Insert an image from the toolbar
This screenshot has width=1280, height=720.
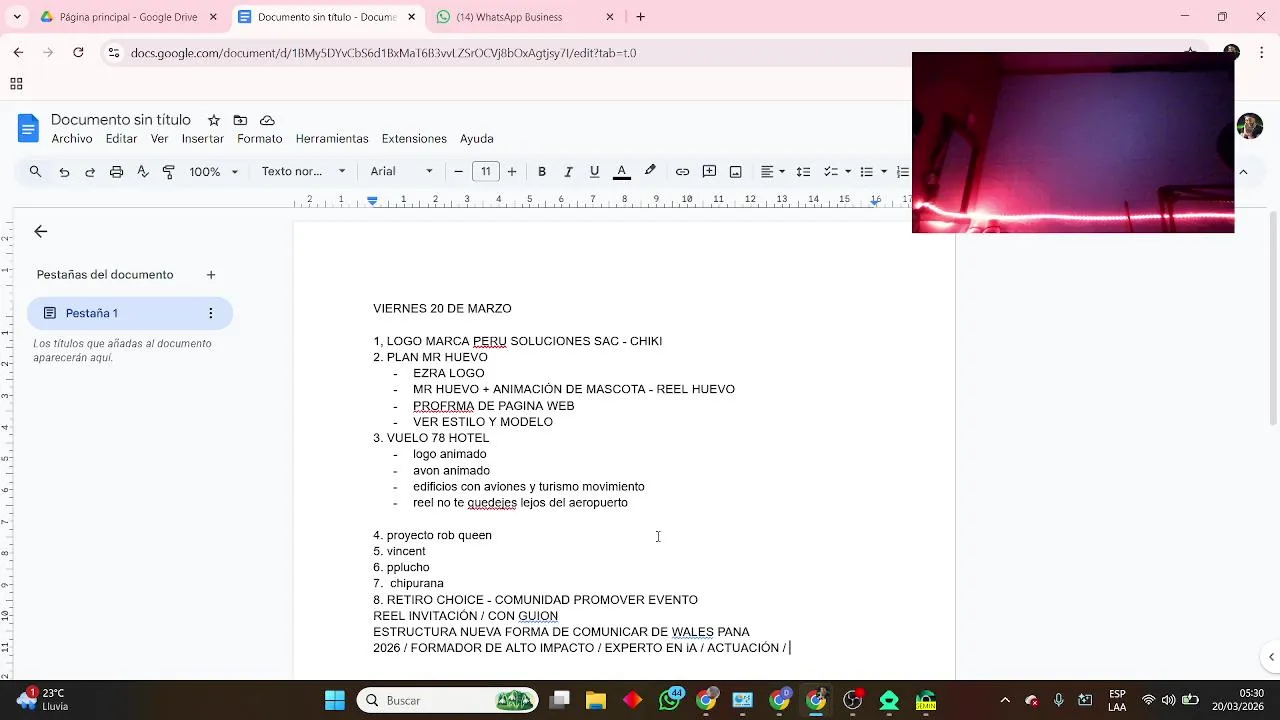tap(736, 172)
